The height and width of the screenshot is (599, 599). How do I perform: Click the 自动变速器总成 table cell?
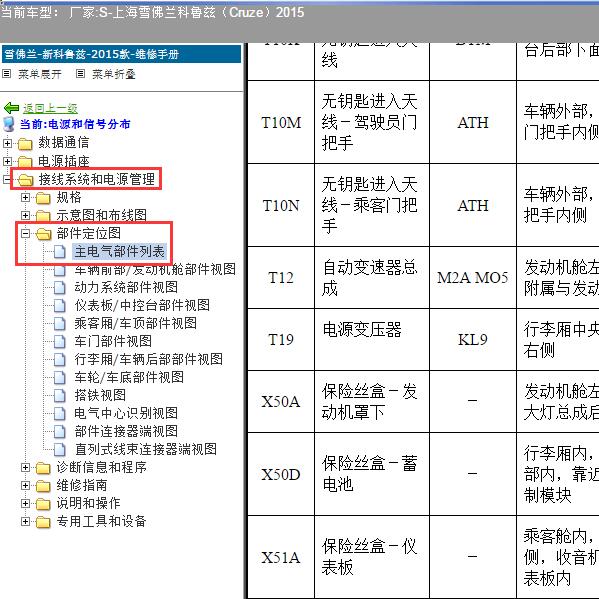click(x=372, y=277)
